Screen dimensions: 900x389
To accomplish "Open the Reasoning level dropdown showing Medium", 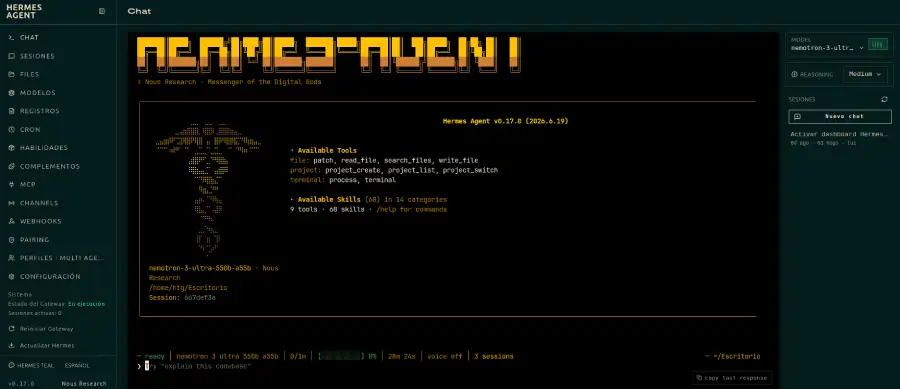I will coord(865,74).
